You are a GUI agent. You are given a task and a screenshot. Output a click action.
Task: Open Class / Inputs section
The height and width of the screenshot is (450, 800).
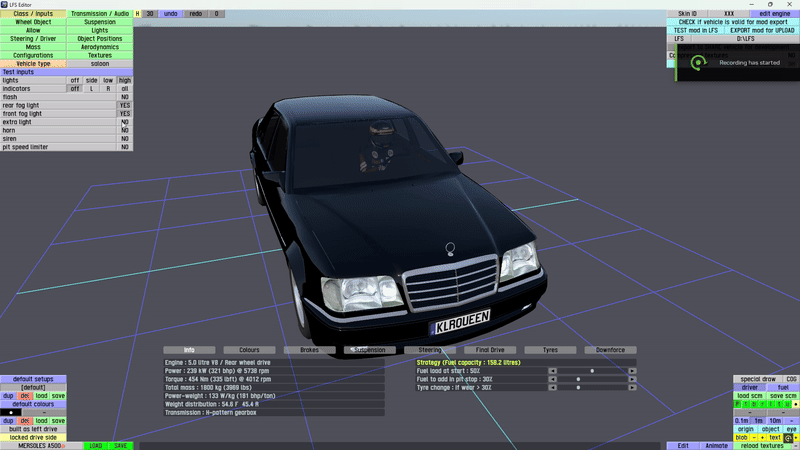[x=33, y=14]
